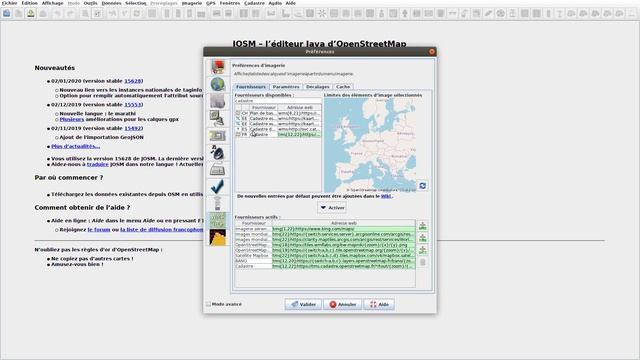Select the keyboard shortcuts icon in Preferences sidebar
The height and width of the screenshot is (360, 640).
pos(218,169)
